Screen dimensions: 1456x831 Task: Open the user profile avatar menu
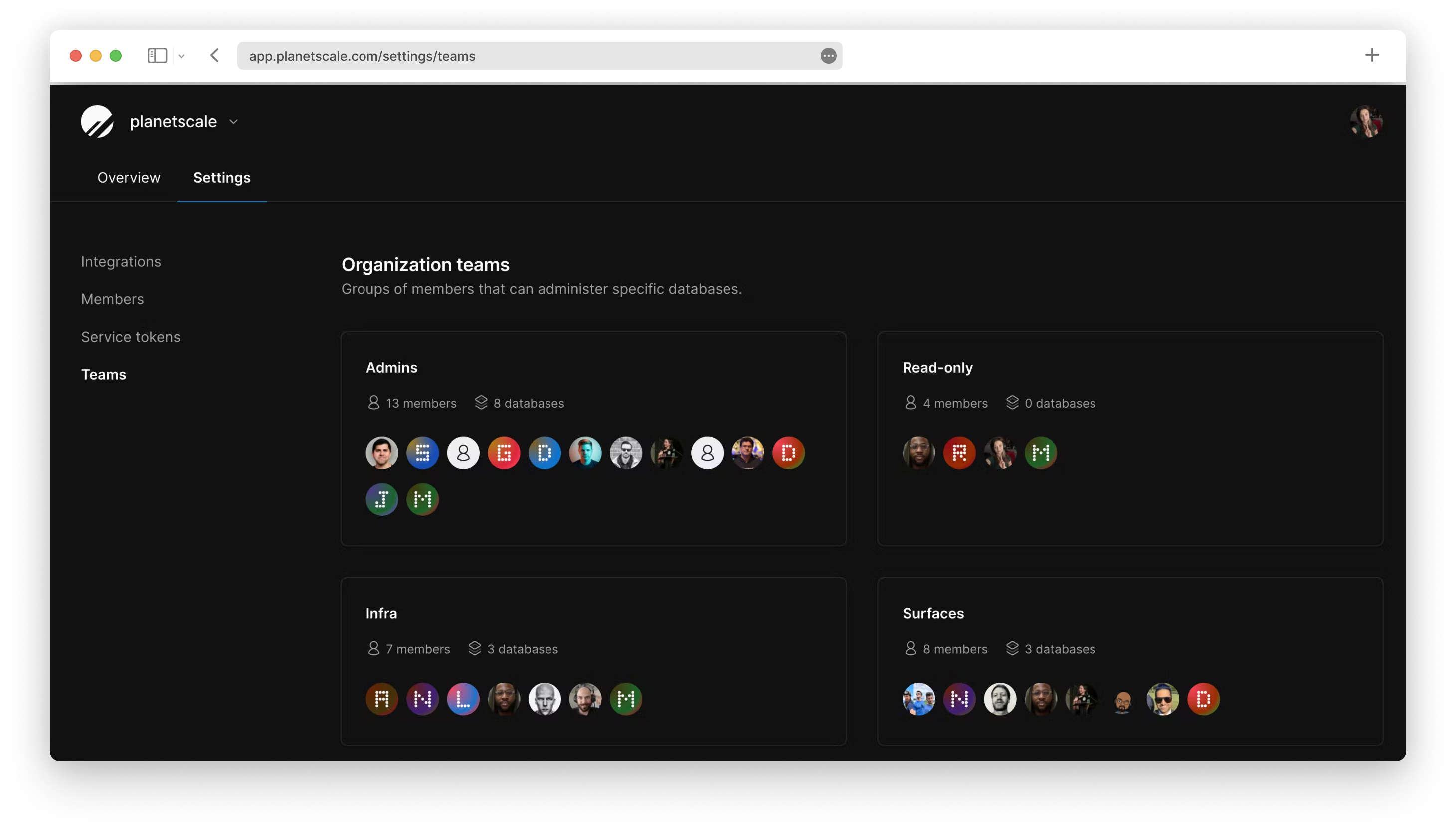point(1366,121)
